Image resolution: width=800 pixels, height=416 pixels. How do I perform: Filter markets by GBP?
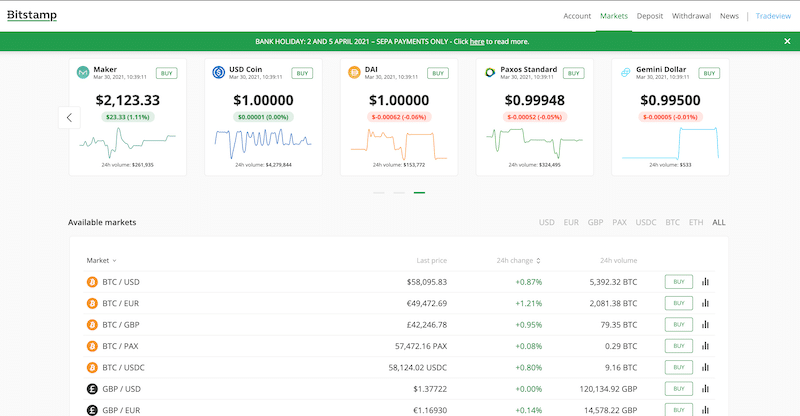tap(595, 223)
